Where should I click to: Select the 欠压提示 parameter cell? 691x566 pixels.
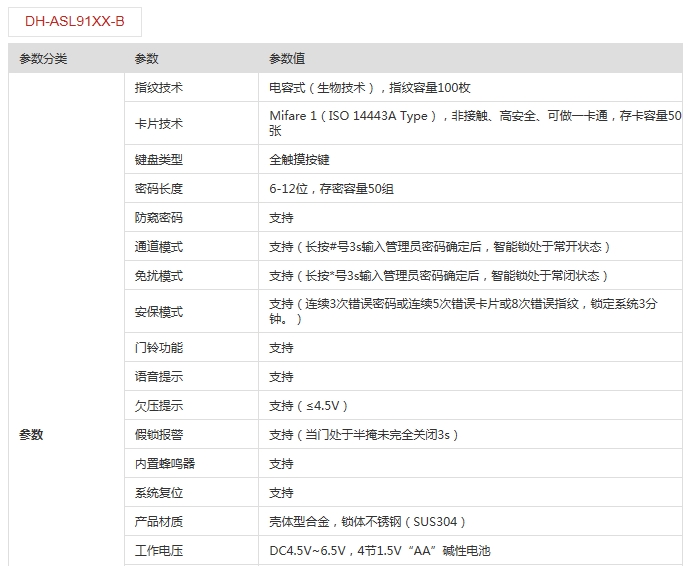[x=192, y=406]
